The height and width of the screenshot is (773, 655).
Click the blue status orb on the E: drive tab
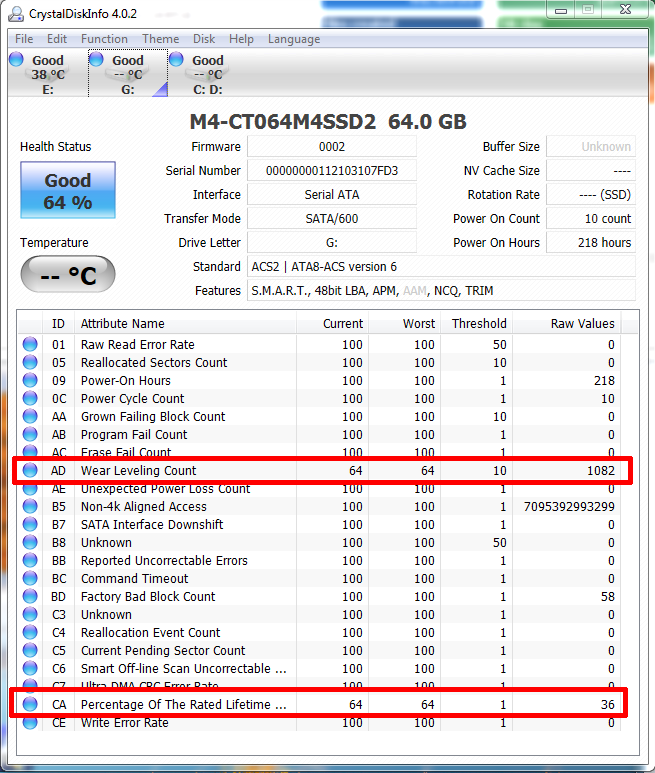[x=16, y=59]
